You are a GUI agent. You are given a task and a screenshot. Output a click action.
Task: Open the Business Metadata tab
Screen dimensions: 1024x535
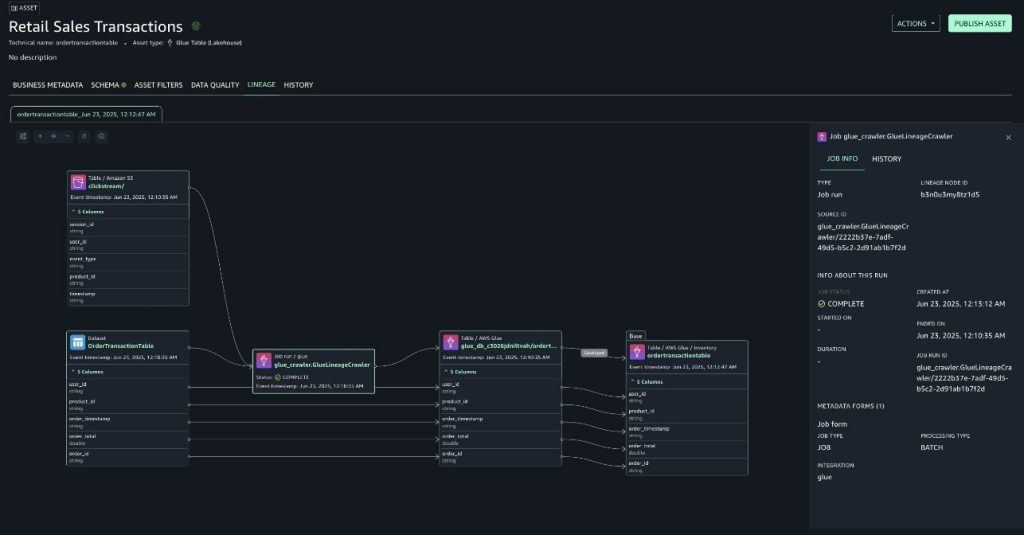(48, 85)
